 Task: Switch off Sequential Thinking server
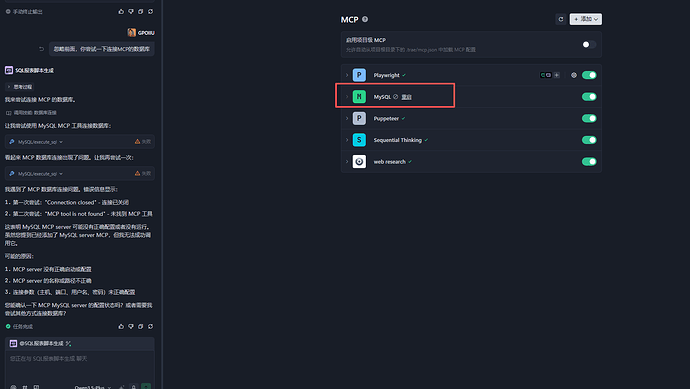pyautogui.click(x=589, y=140)
